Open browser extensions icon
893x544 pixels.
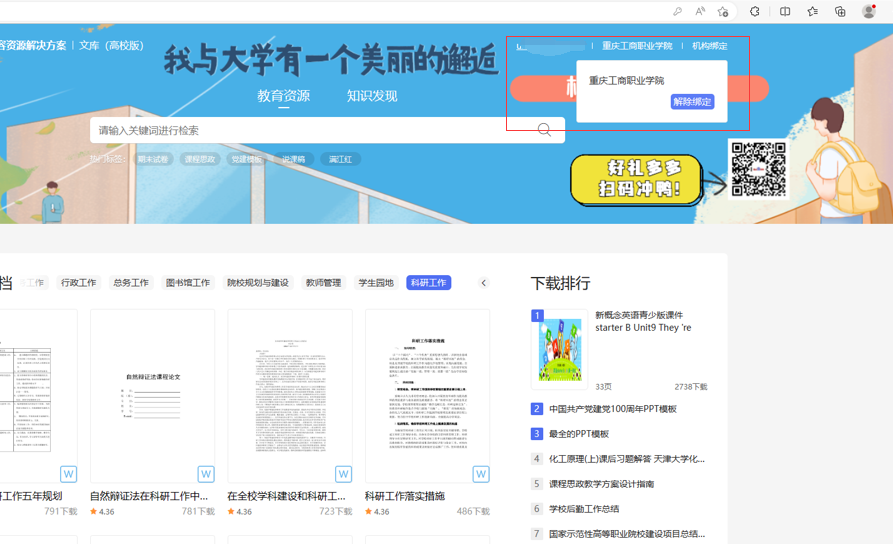point(755,12)
